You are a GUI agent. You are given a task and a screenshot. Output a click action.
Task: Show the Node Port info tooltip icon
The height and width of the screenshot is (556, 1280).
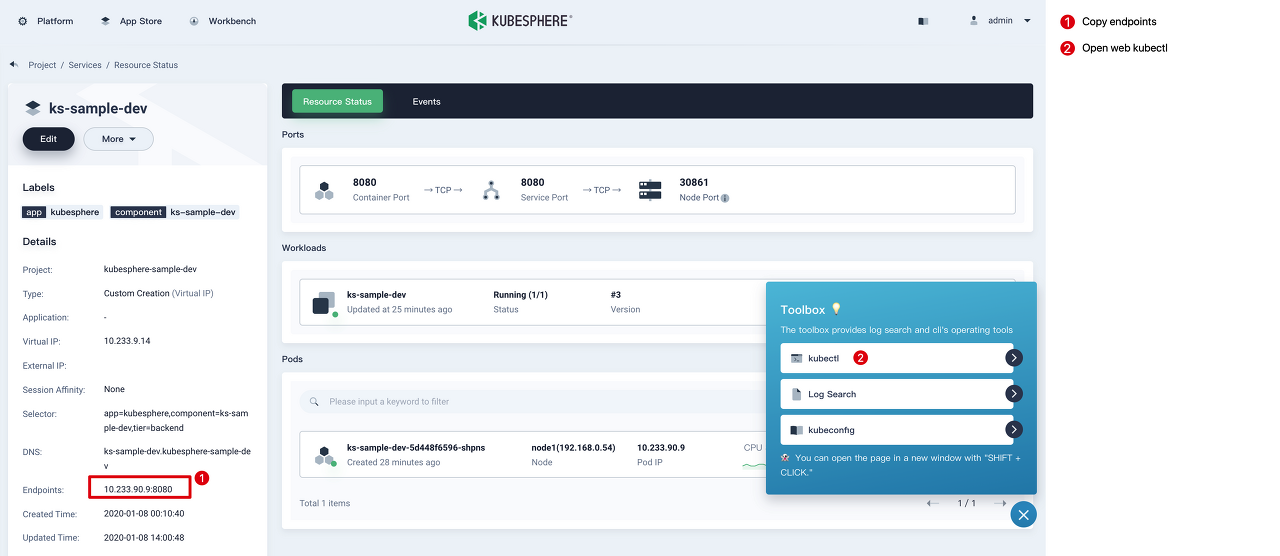tap(725, 198)
